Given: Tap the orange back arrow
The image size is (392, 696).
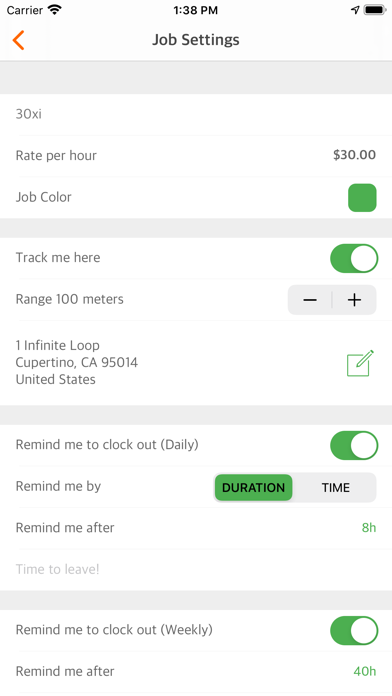Looking at the screenshot, I should pos(18,40).
